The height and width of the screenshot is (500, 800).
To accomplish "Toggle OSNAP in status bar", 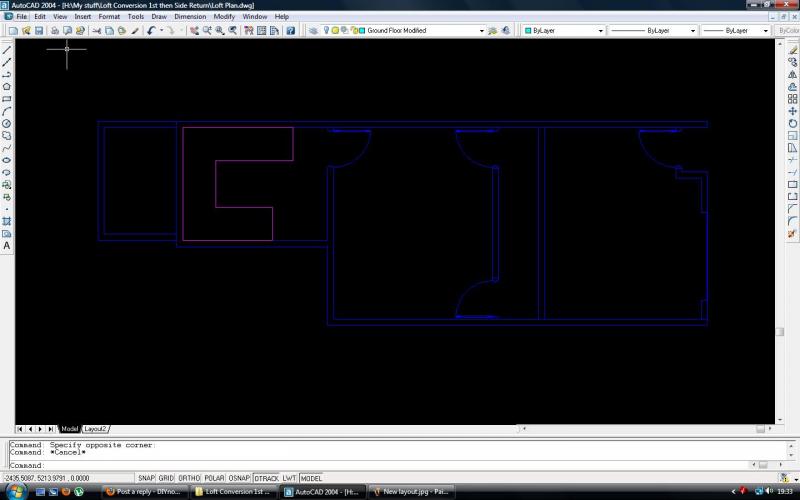I will click(239, 478).
